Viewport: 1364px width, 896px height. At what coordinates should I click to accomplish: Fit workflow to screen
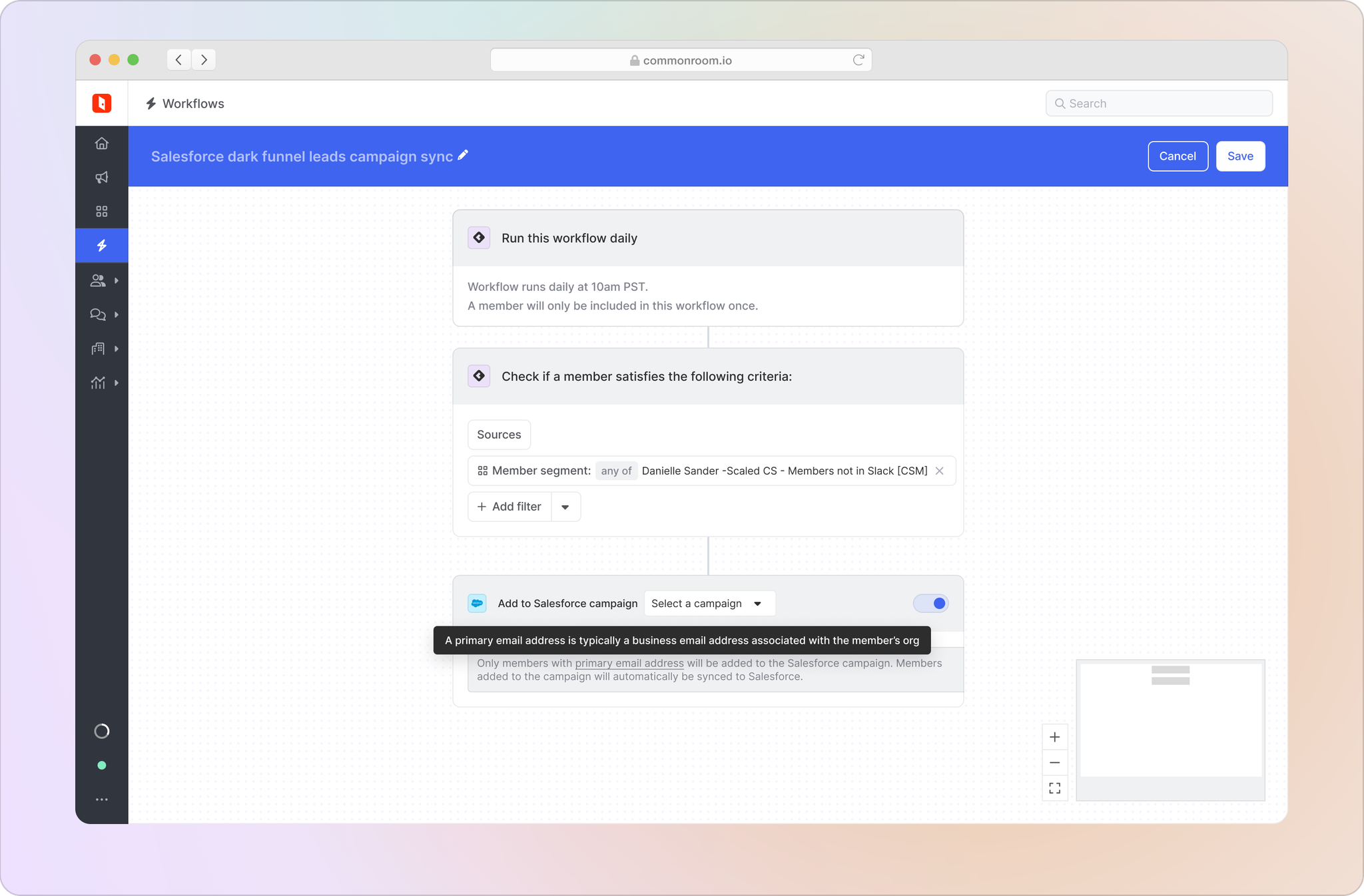1055,788
